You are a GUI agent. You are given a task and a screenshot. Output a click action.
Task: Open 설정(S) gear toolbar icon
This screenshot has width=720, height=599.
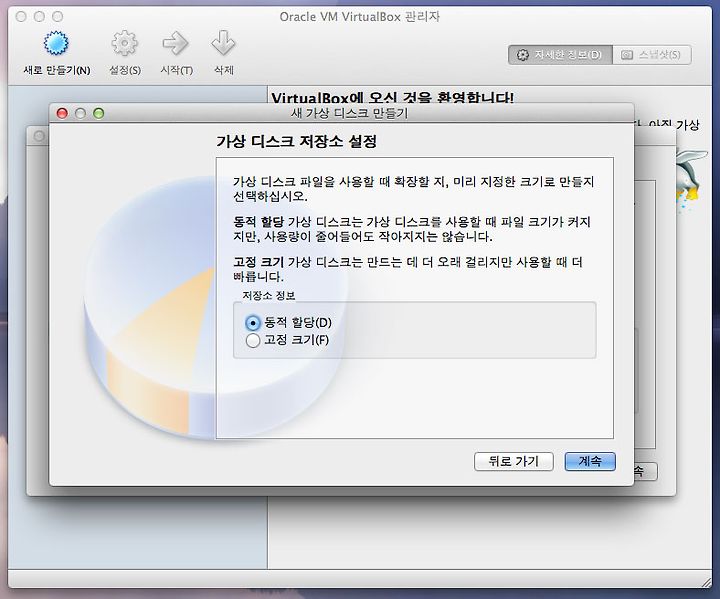(124, 43)
